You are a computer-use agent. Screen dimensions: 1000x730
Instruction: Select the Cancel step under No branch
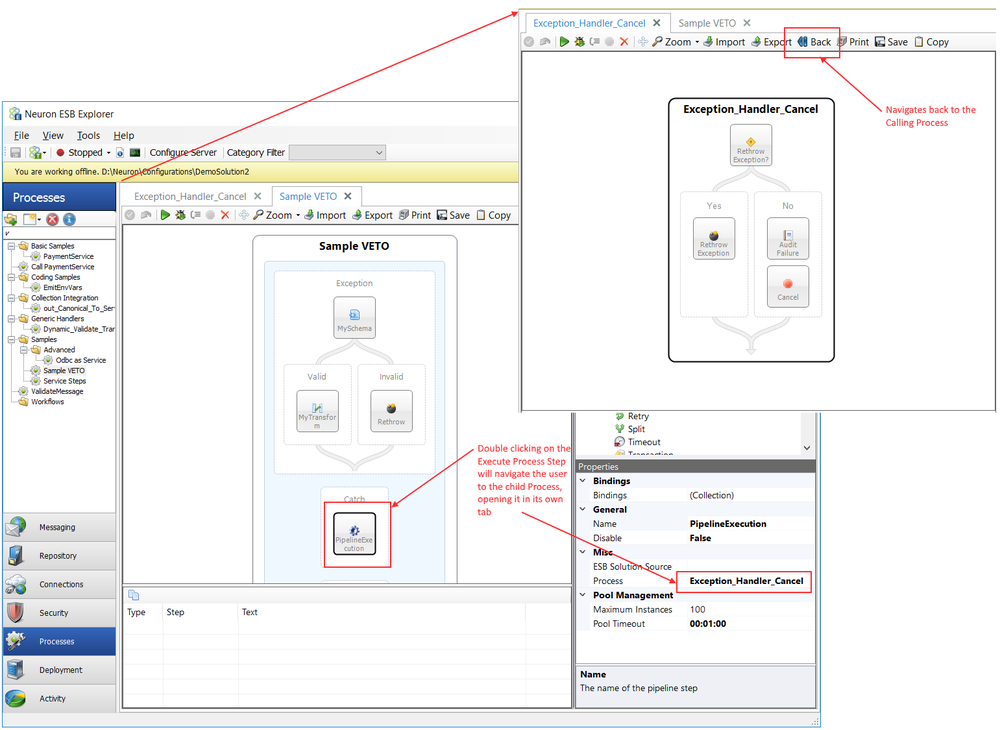(x=788, y=287)
